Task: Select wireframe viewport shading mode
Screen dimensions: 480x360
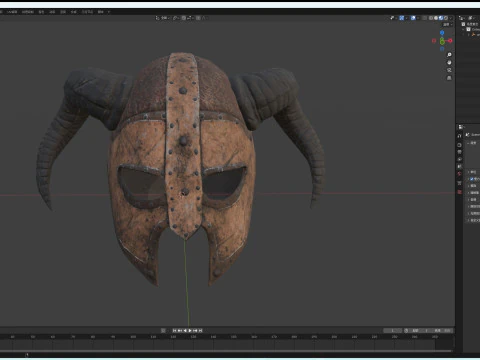Action: click(x=431, y=18)
